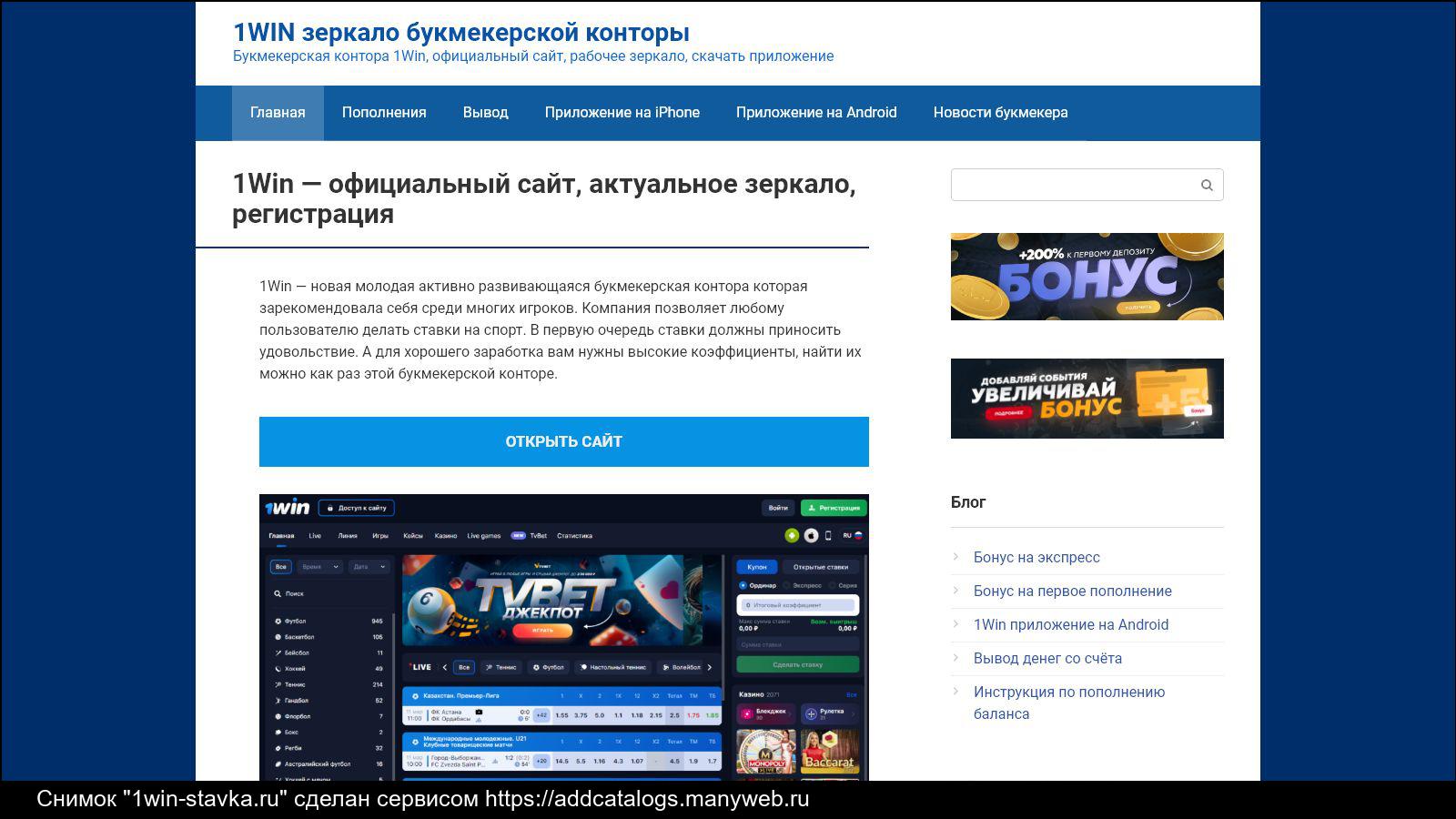Click the ОТКРЫТЬ САЙТ button
Screen dimensions: 1456x819
tap(564, 441)
